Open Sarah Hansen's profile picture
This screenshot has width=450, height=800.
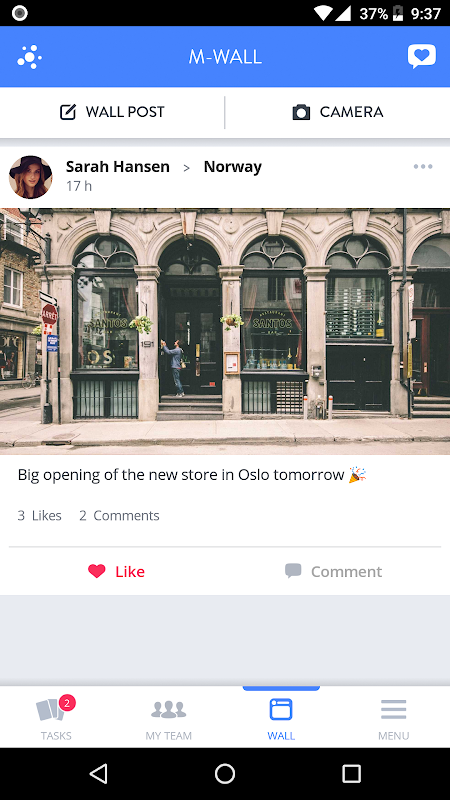[x=31, y=177]
